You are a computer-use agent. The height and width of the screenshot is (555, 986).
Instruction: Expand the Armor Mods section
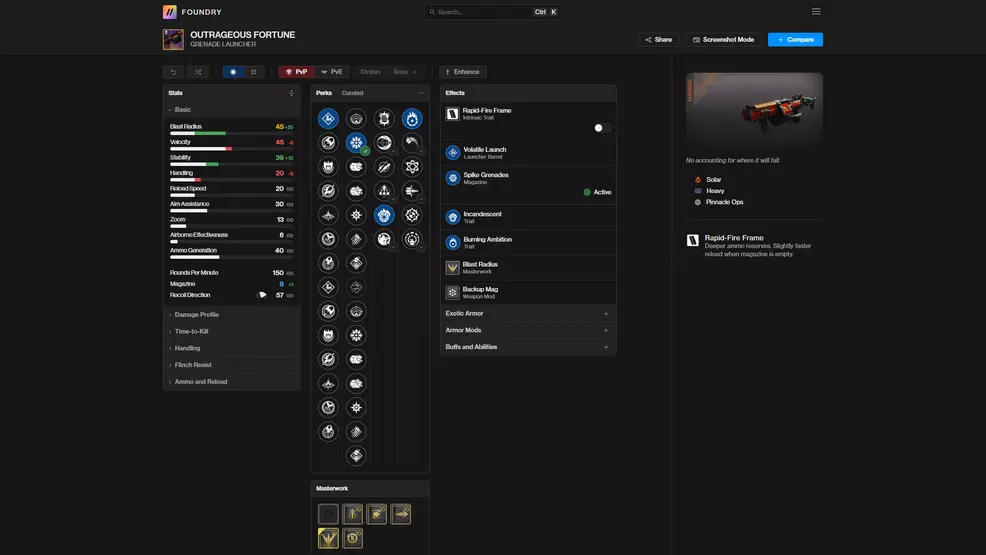[528, 330]
